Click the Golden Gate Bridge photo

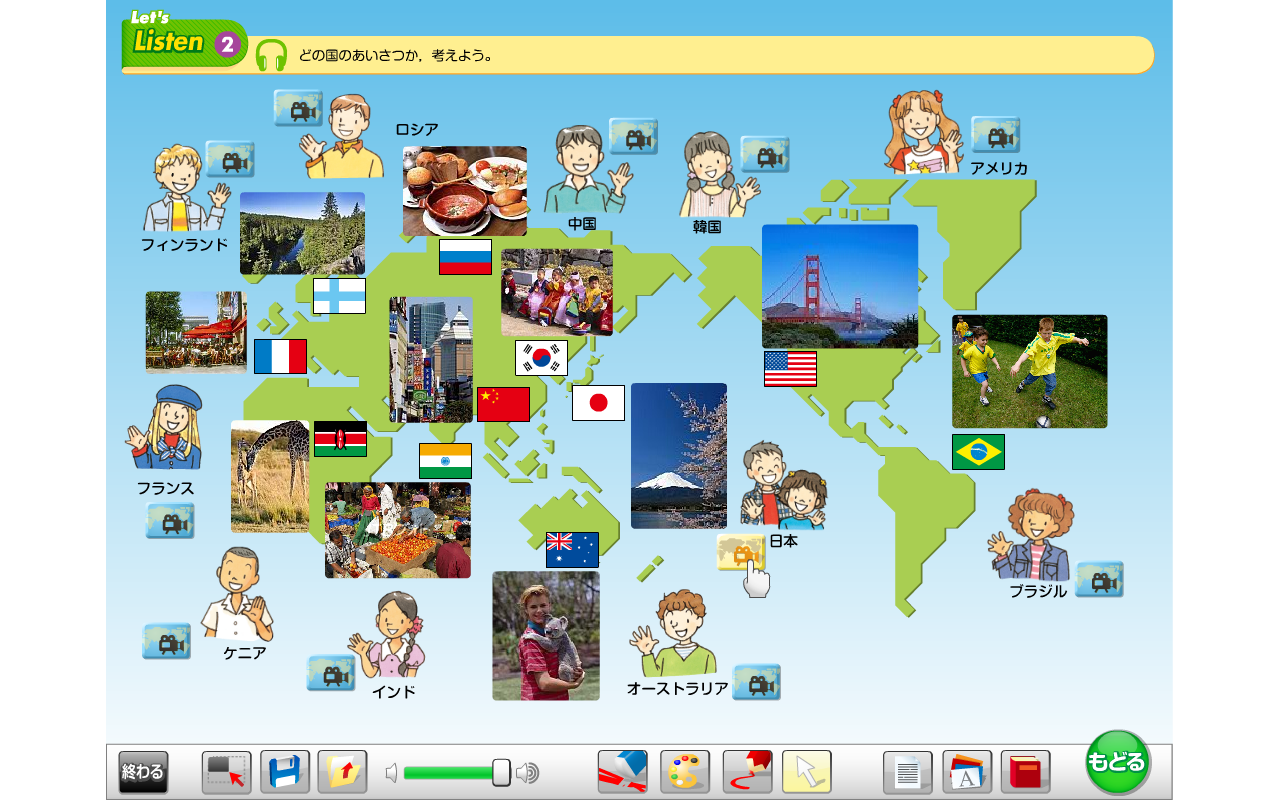839,286
